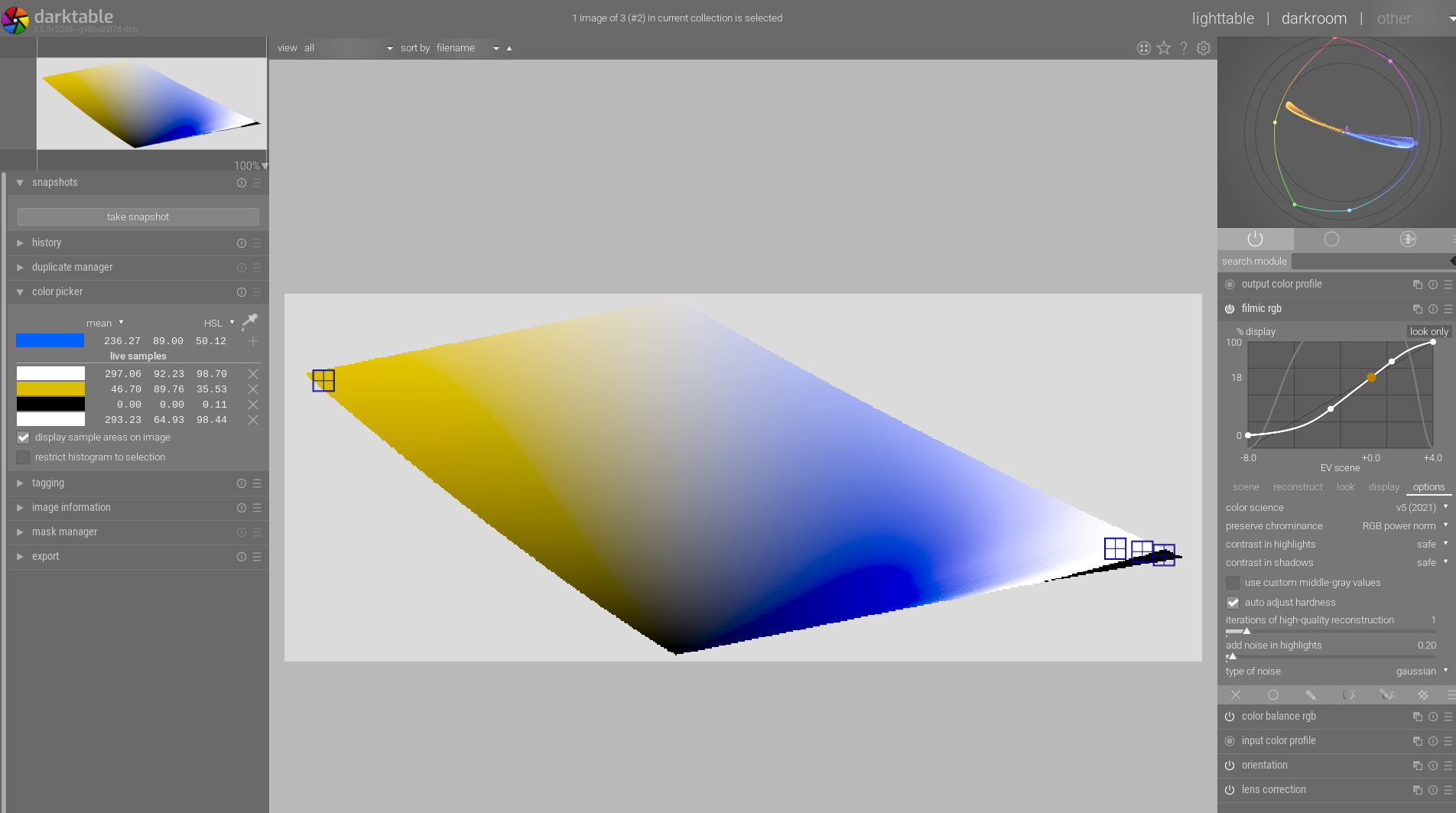Switch to the lighttable view
This screenshot has width=1456, height=813.
pos(1222,18)
